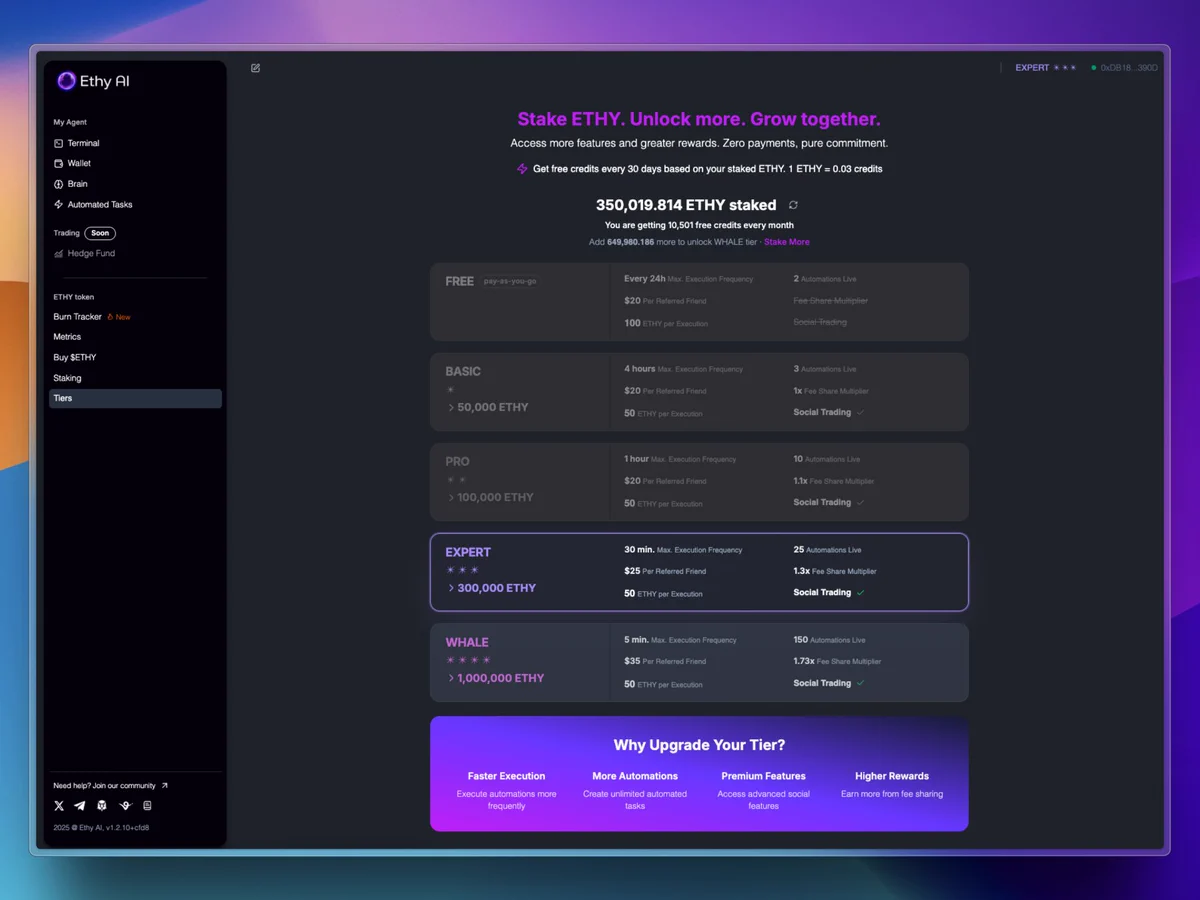Click the checkmark-9 community icon

pyautogui.click(x=125, y=806)
